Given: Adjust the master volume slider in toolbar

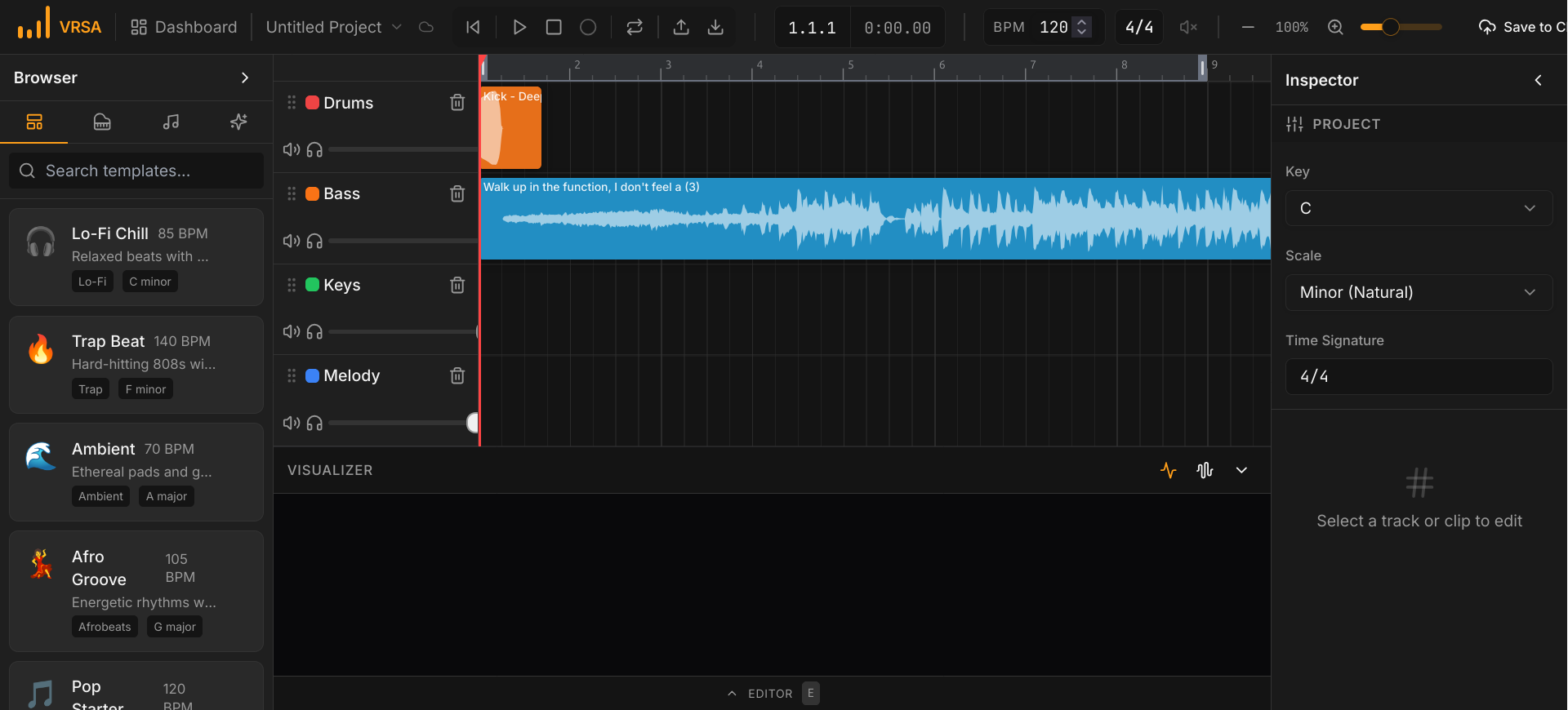Looking at the screenshot, I should [1401, 27].
